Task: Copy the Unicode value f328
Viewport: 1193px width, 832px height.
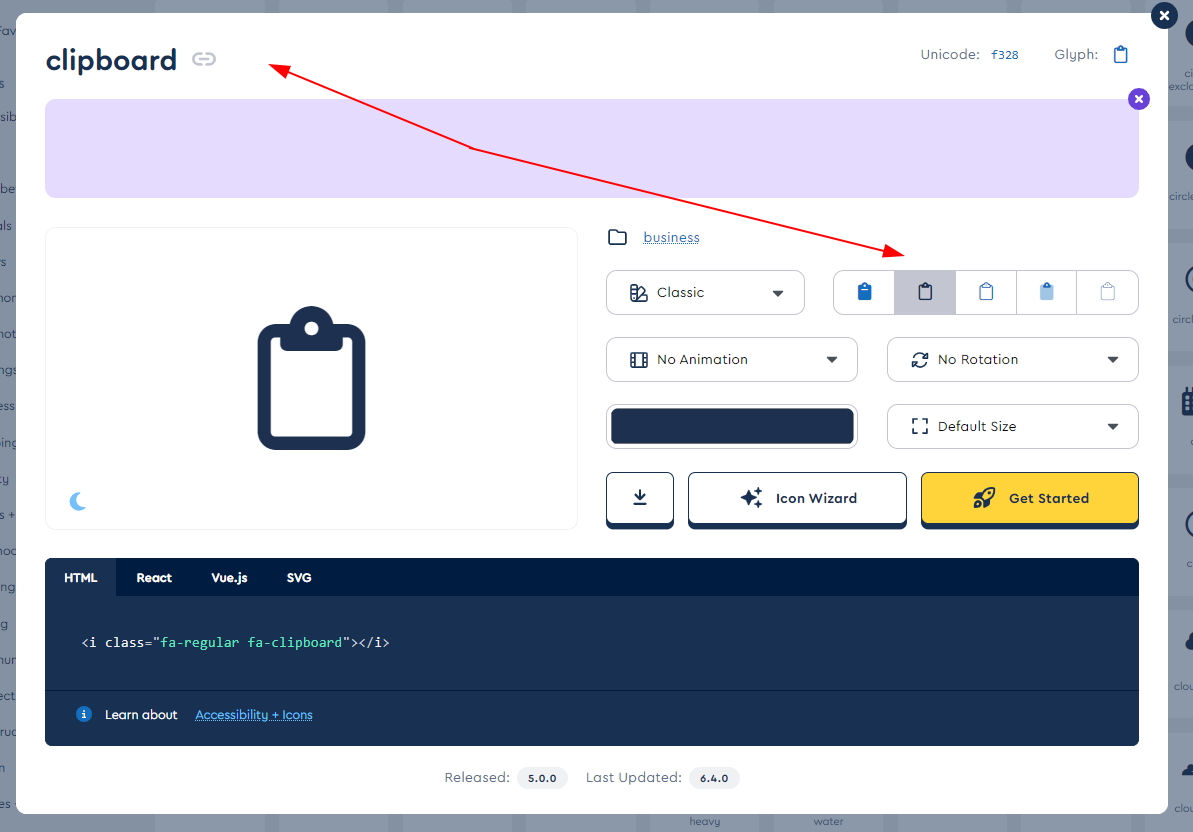Action: click(x=1004, y=55)
